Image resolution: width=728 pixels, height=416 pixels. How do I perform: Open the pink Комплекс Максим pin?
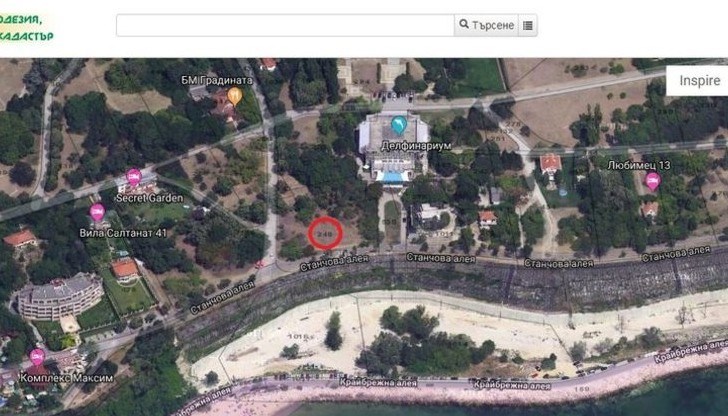point(38,357)
